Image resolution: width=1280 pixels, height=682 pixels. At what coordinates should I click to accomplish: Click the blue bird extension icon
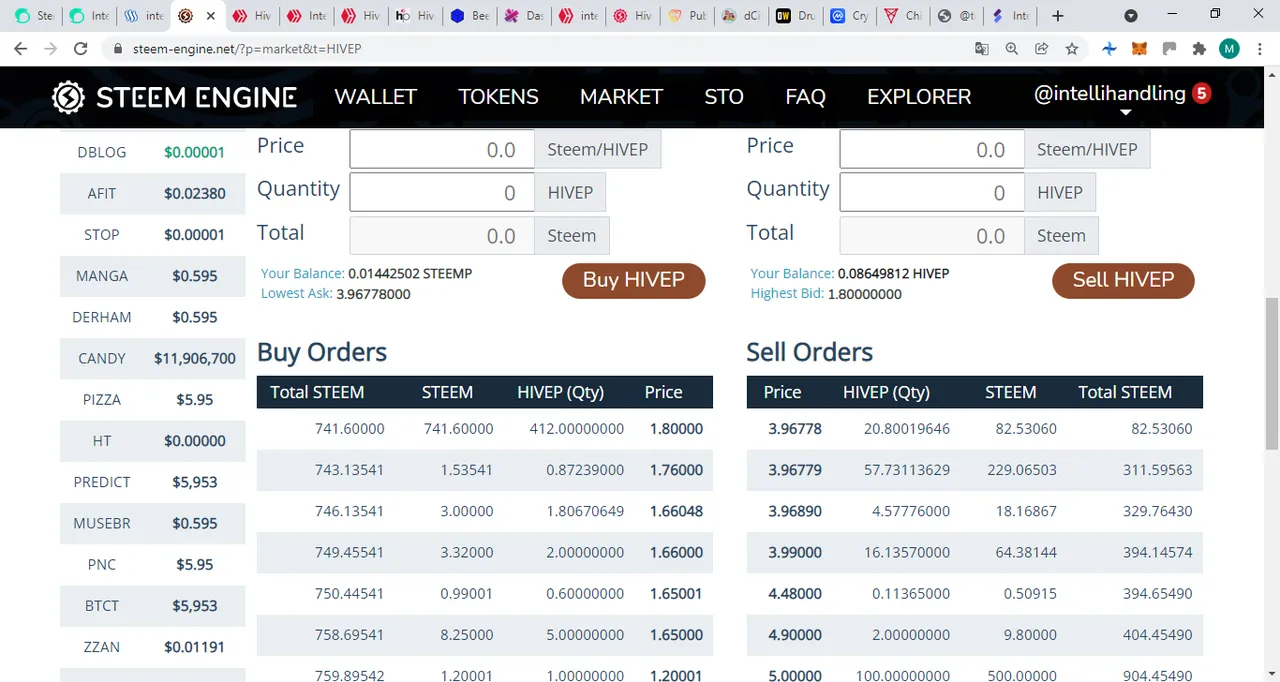point(1109,48)
